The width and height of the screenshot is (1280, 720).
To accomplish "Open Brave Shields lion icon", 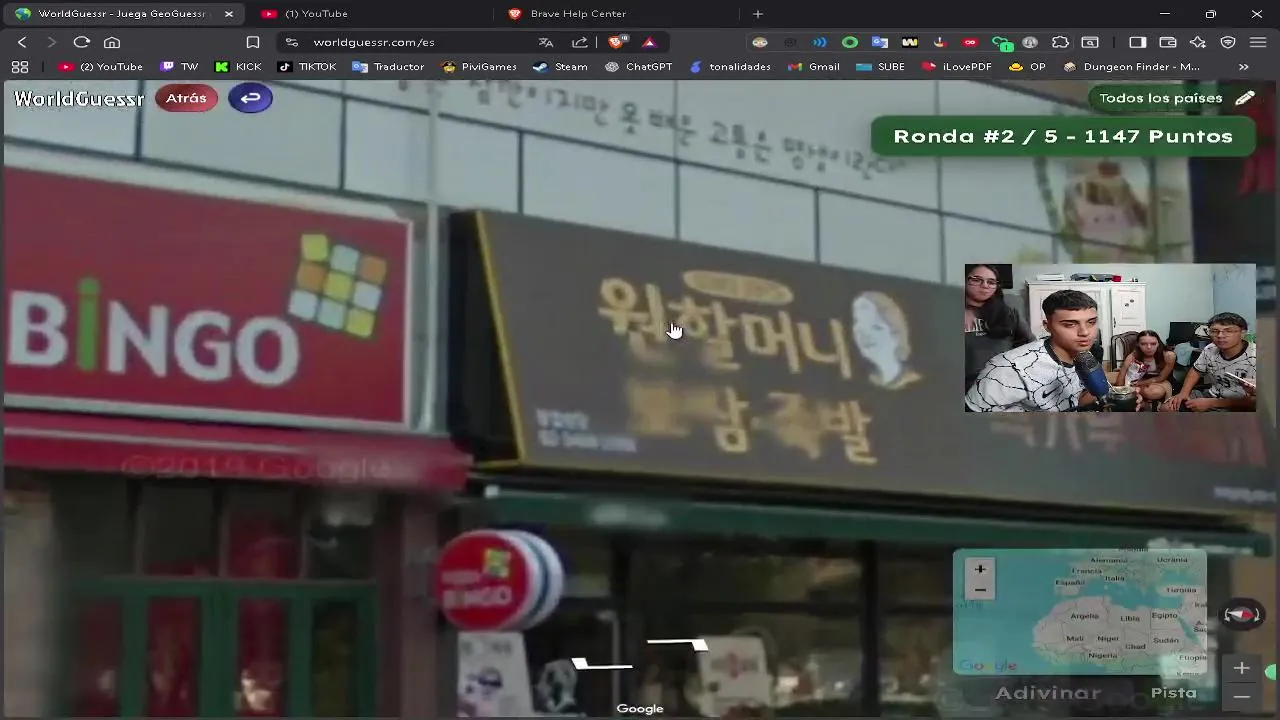I will click(617, 42).
